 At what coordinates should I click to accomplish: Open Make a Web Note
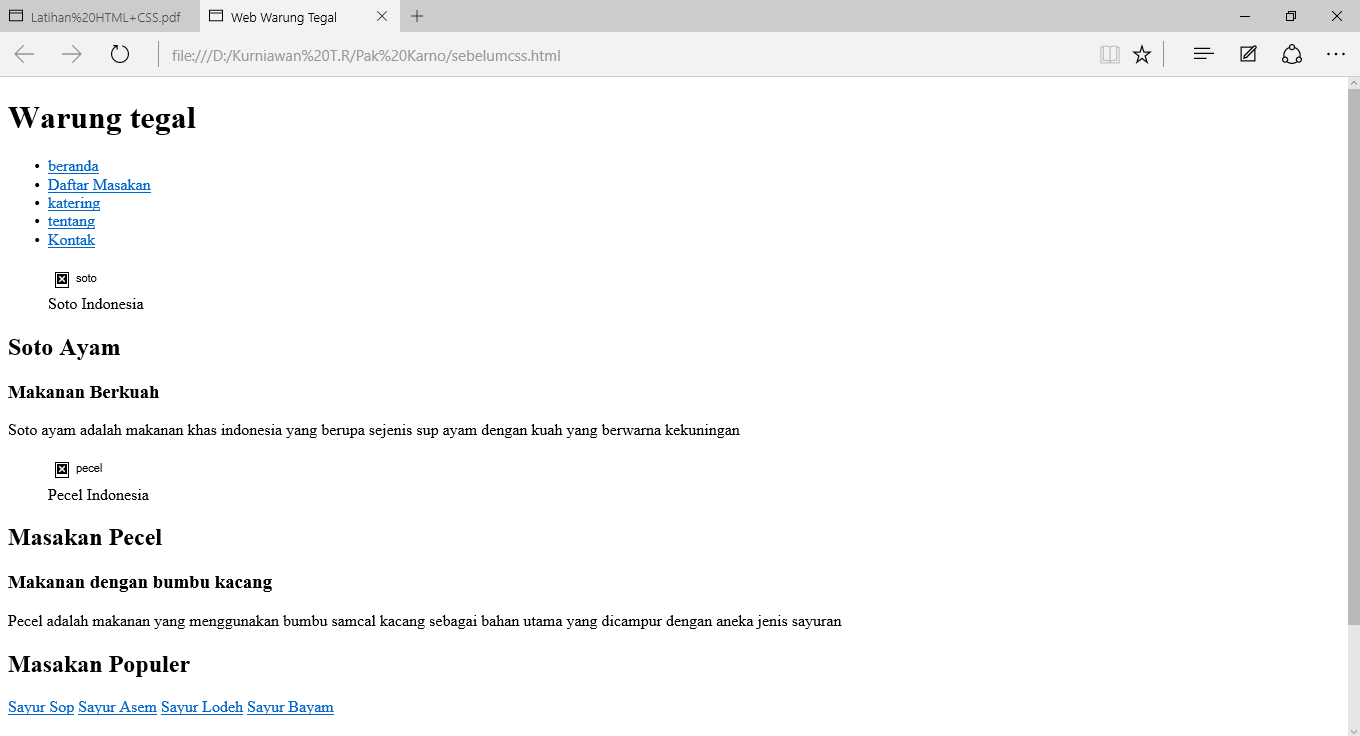click(x=1247, y=54)
